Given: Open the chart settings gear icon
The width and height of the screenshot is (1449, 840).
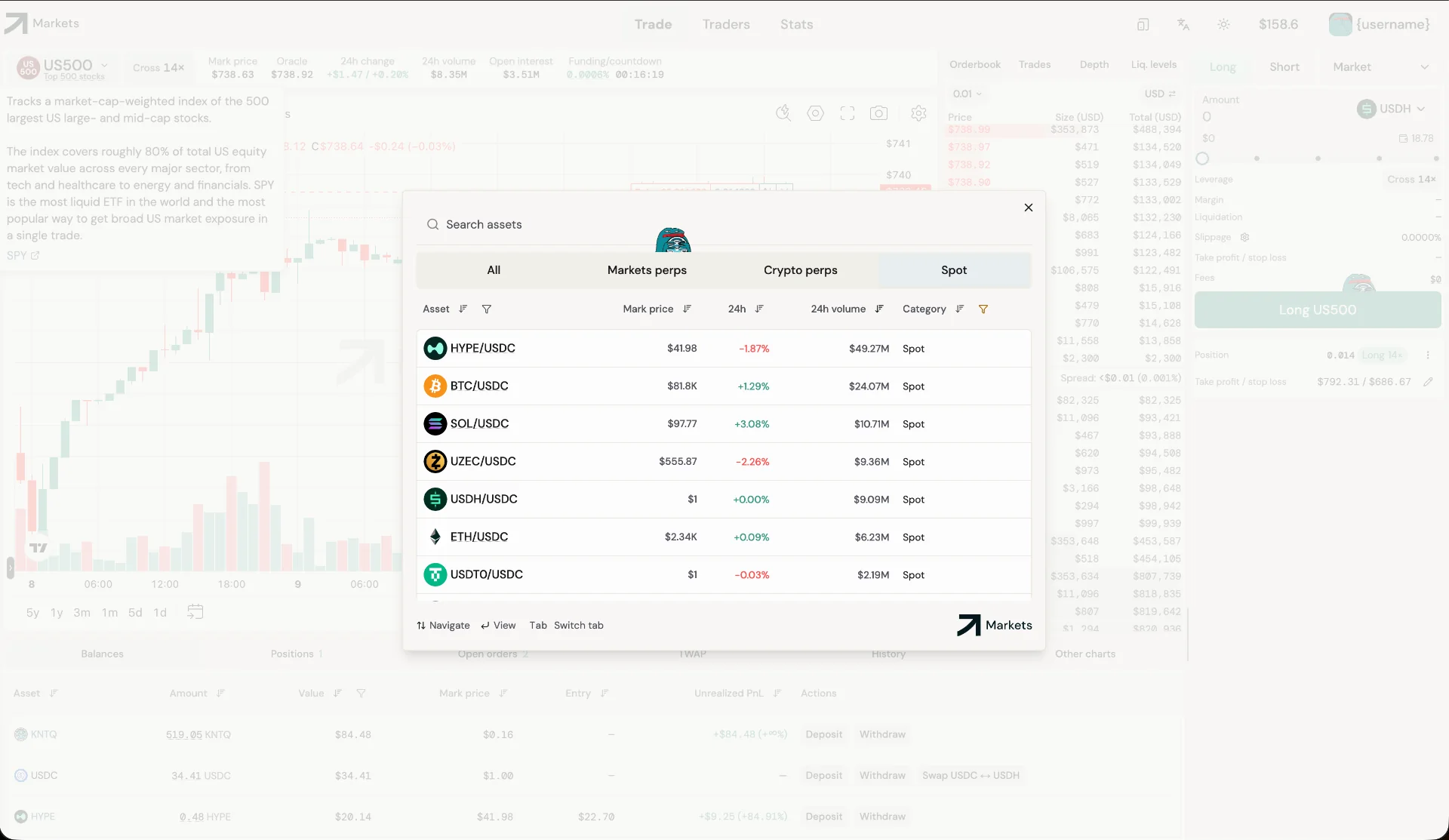Looking at the screenshot, I should [918, 113].
